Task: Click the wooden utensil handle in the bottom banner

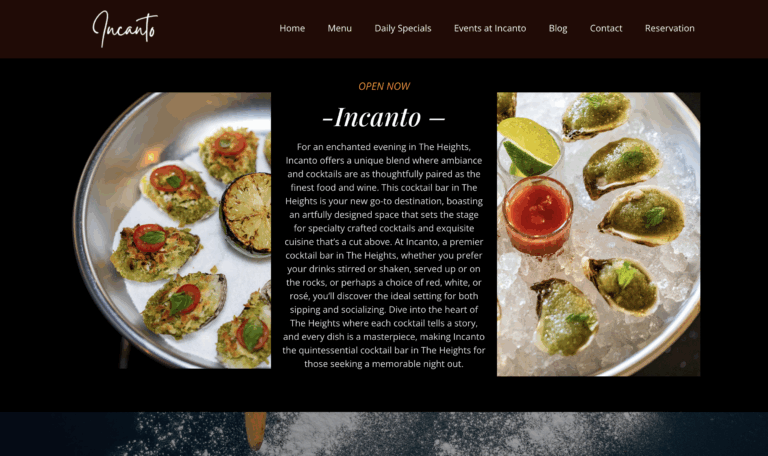Action: pyautogui.click(x=255, y=431)
